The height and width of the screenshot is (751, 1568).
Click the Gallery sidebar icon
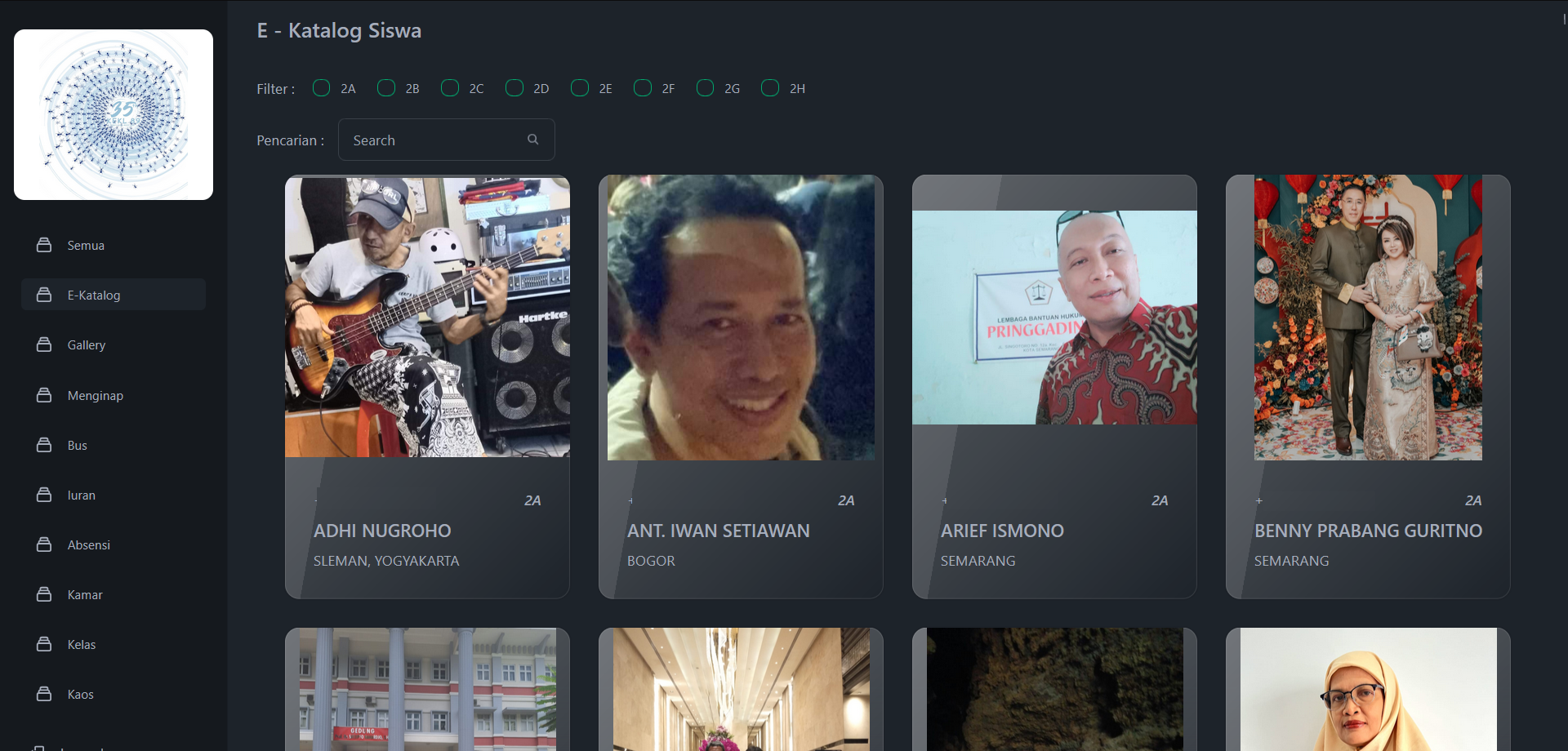(x=44, y=344)
